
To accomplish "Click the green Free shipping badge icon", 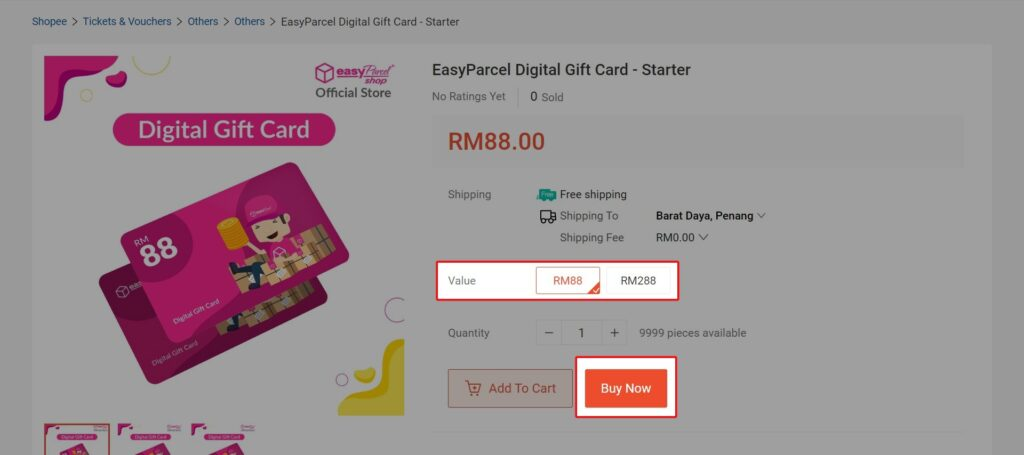I will [547, 195].
